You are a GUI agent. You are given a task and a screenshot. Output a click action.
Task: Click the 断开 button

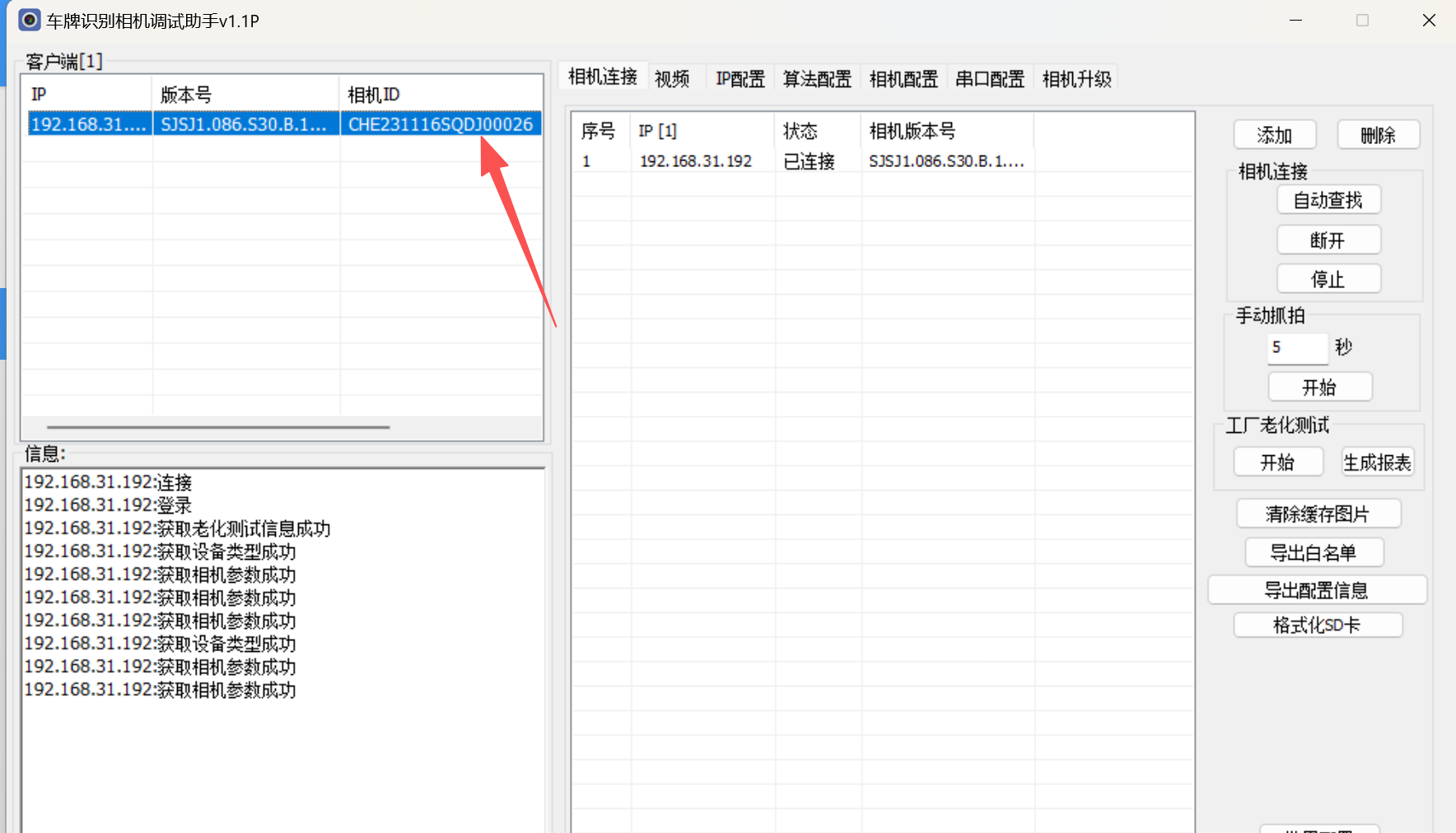point(1328,240)
